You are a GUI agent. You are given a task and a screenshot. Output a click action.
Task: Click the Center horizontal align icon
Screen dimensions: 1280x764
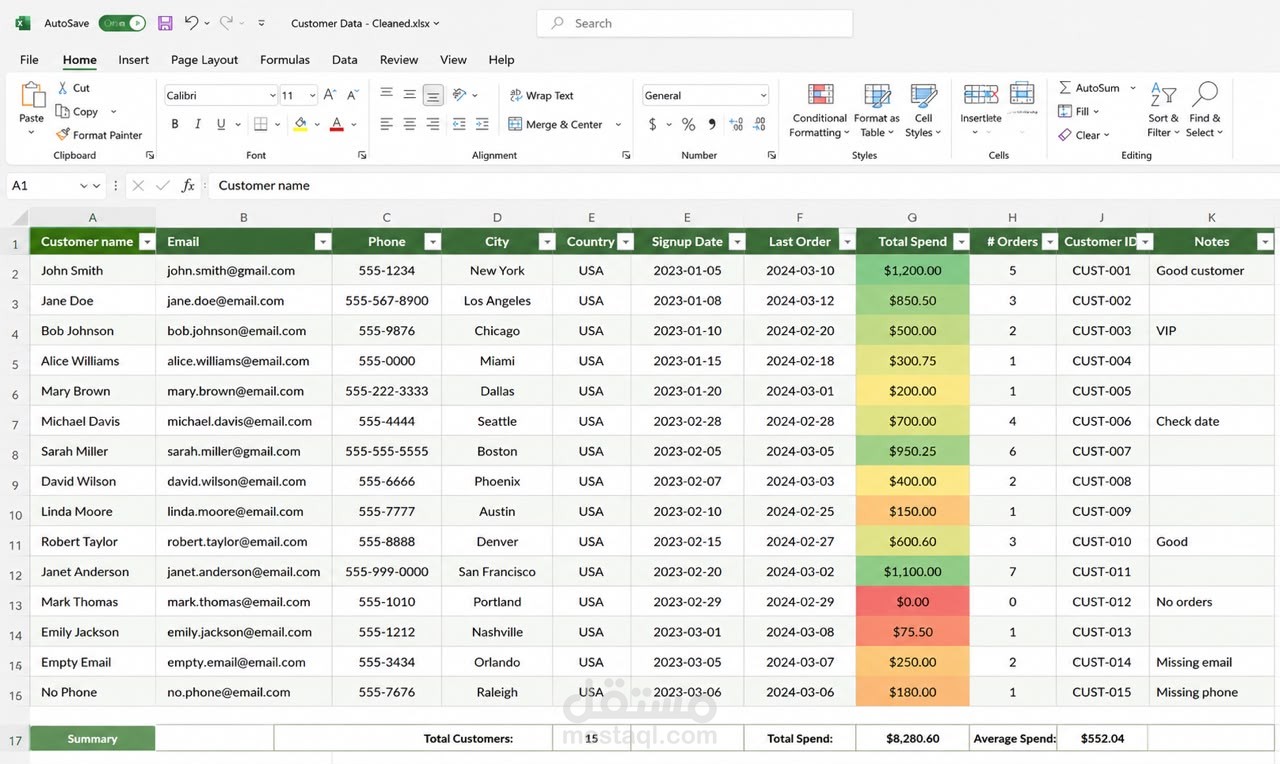pos(409,124)
